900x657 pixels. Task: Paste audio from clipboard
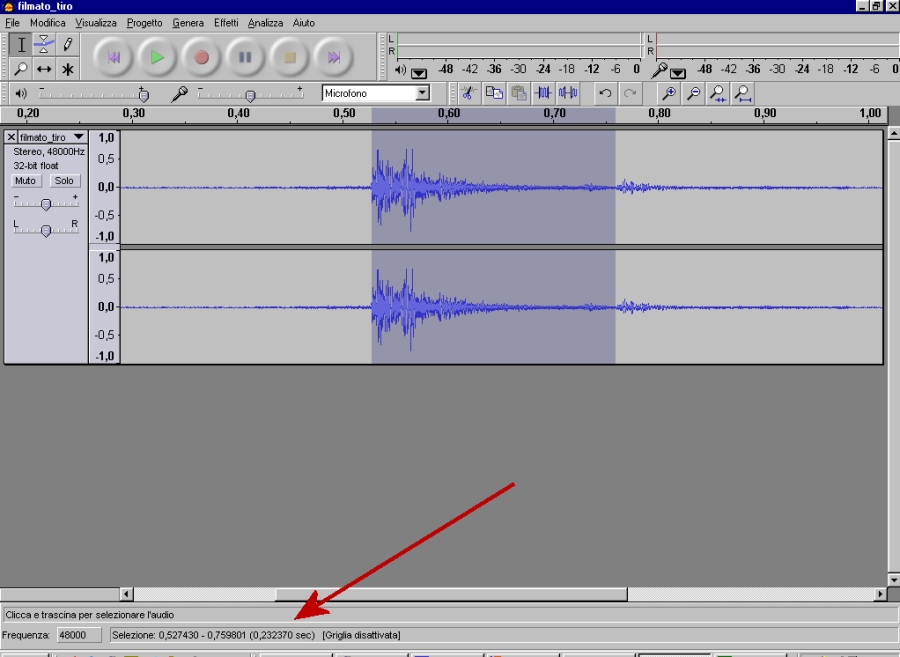pyautogui.click(x=519, y=93)
